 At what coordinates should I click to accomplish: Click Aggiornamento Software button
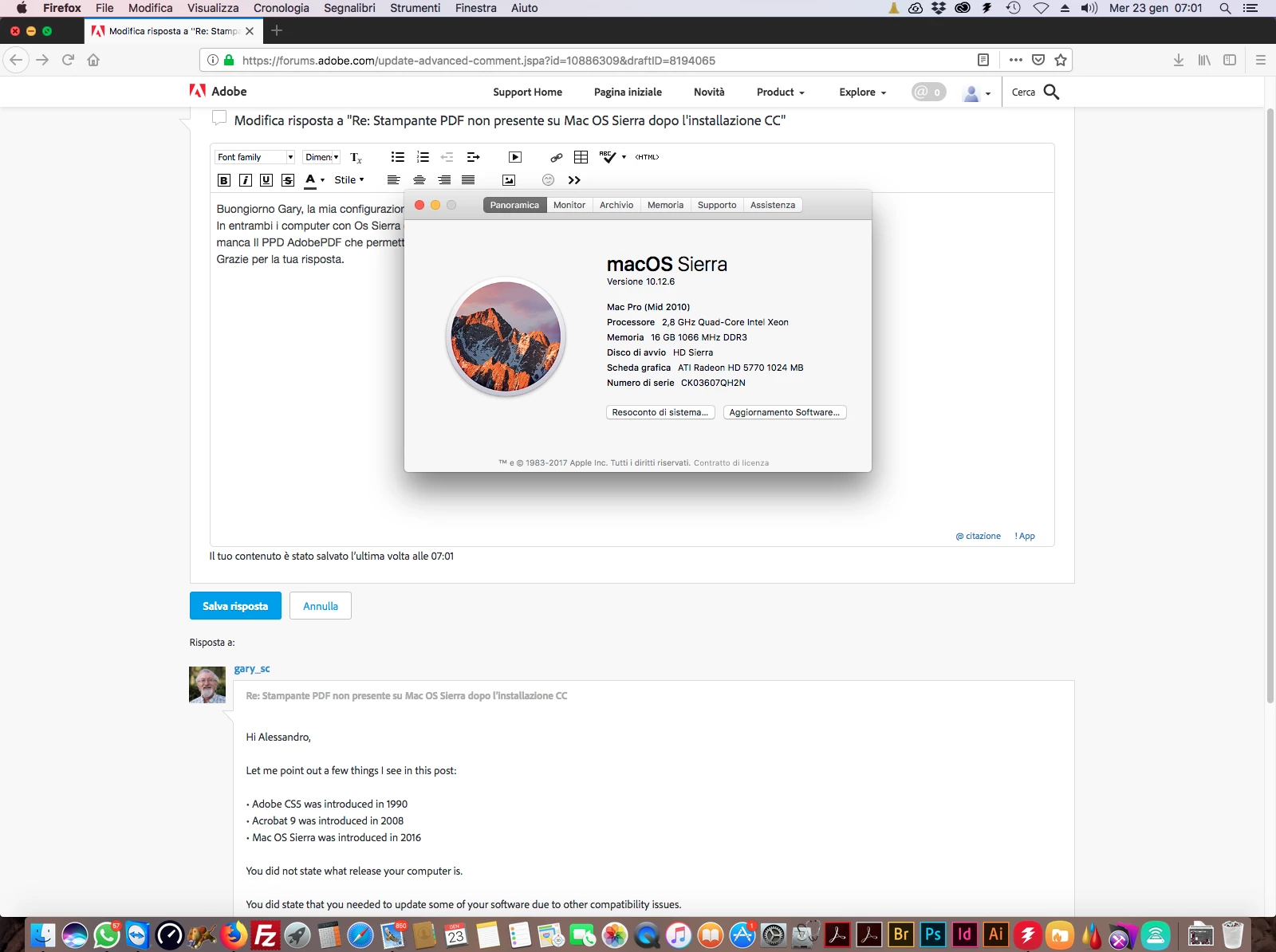[785, 412]
